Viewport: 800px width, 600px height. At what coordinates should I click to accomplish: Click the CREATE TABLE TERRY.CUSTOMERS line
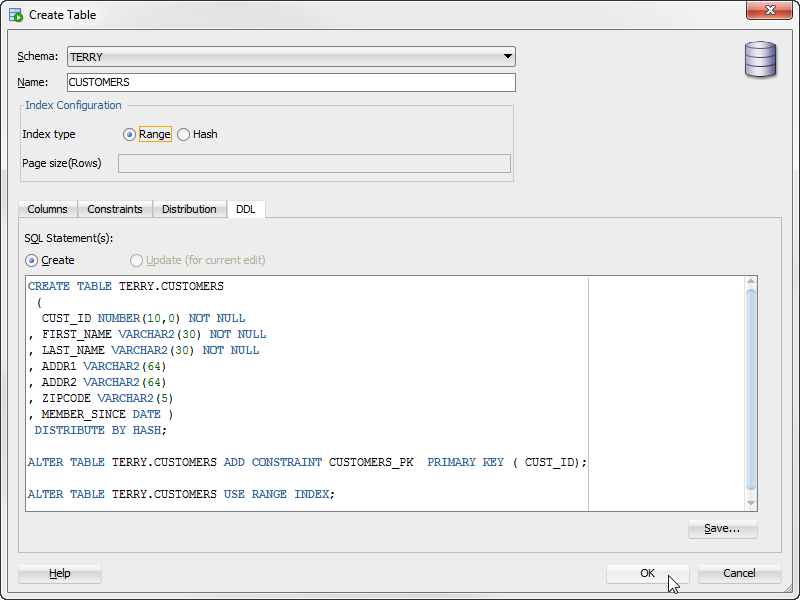[x=126, y=286]
